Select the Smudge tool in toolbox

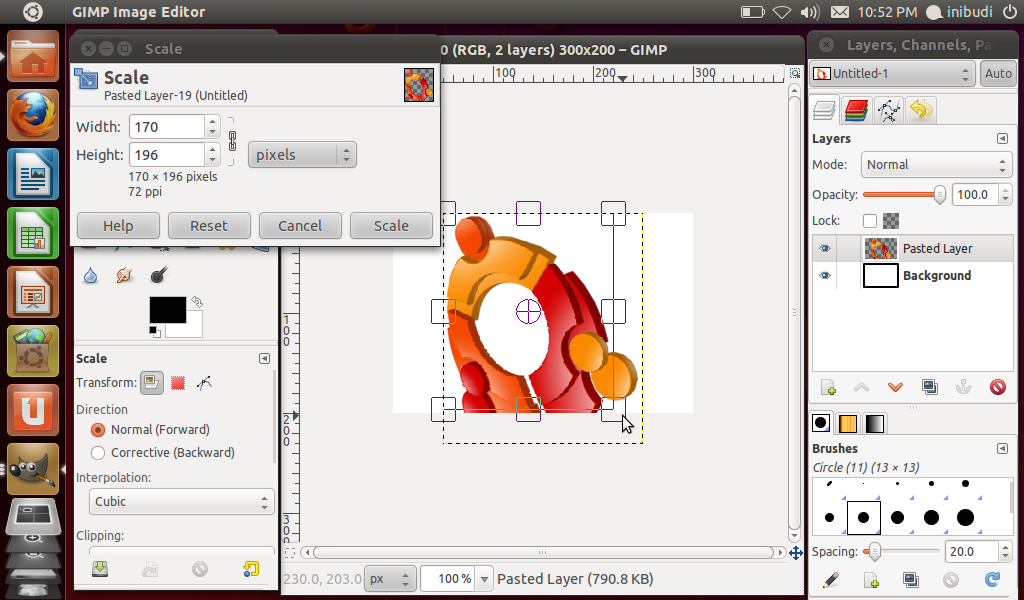tap(124, 276)
